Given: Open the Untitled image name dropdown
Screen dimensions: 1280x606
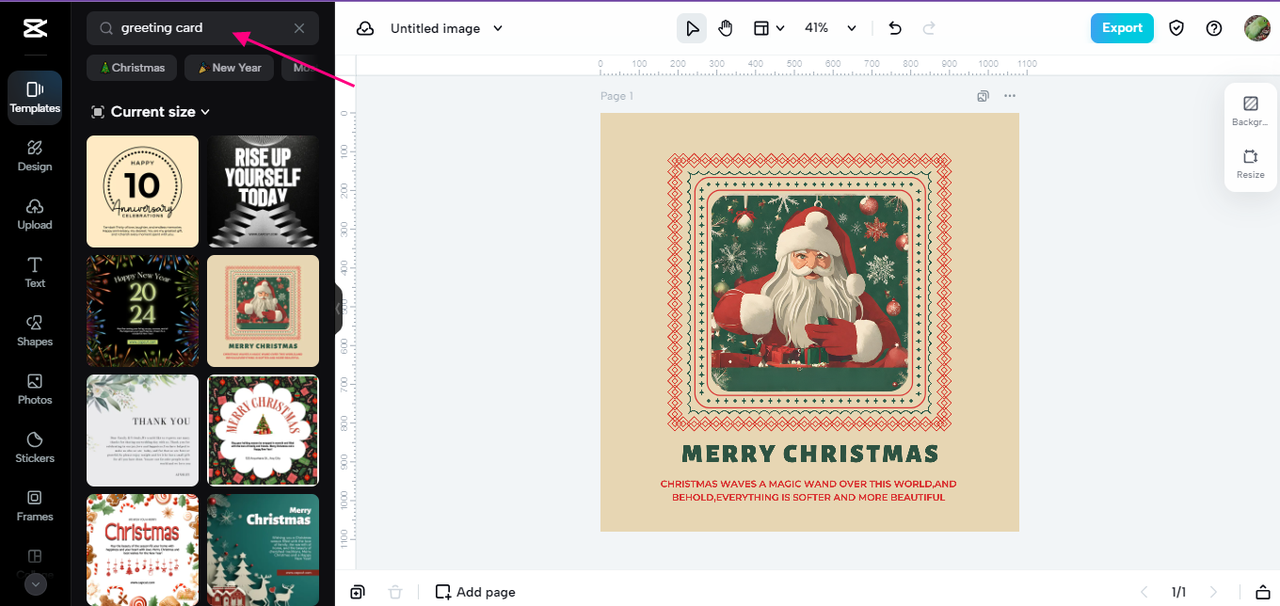Looking at the screenshot, I should pyautogui.click(x=446, y=28).
